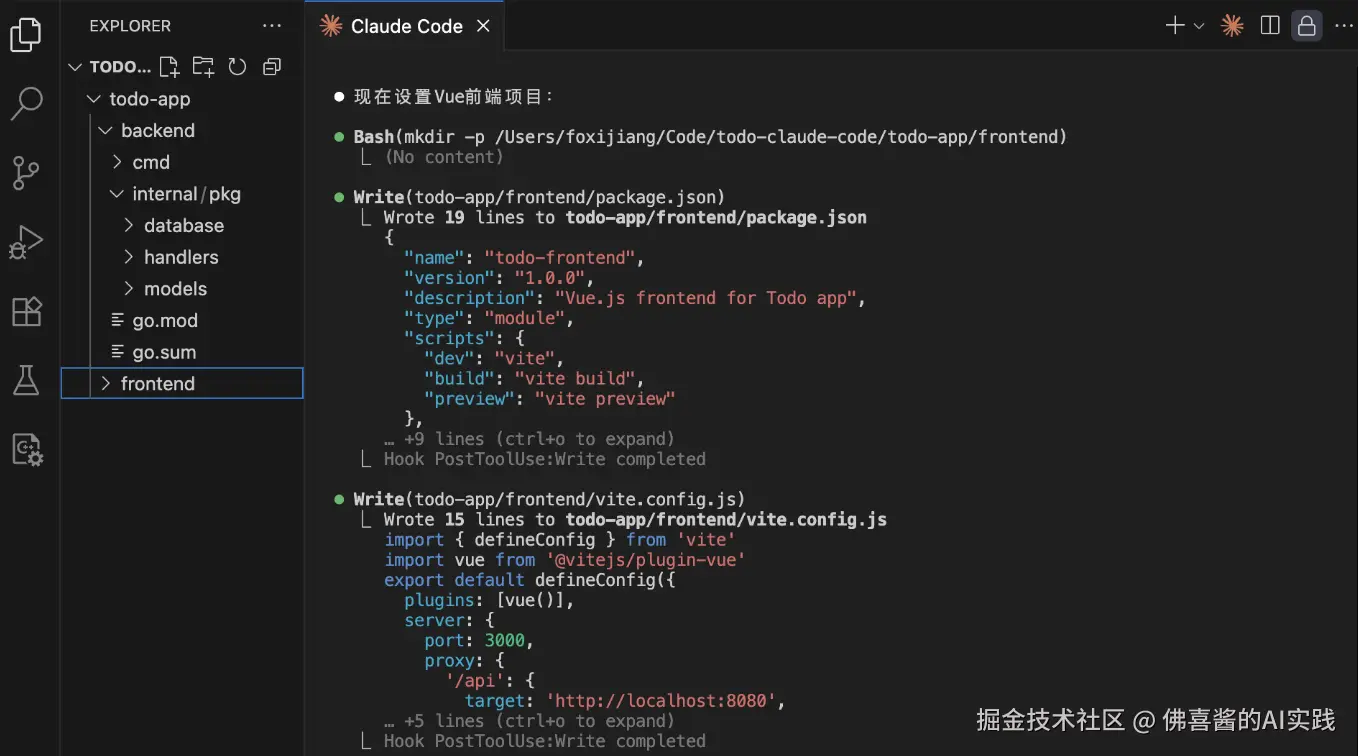This screenshot has height=756, width=1358.
Task: Switch to the Claude Code tab
Action: [406, 26]
